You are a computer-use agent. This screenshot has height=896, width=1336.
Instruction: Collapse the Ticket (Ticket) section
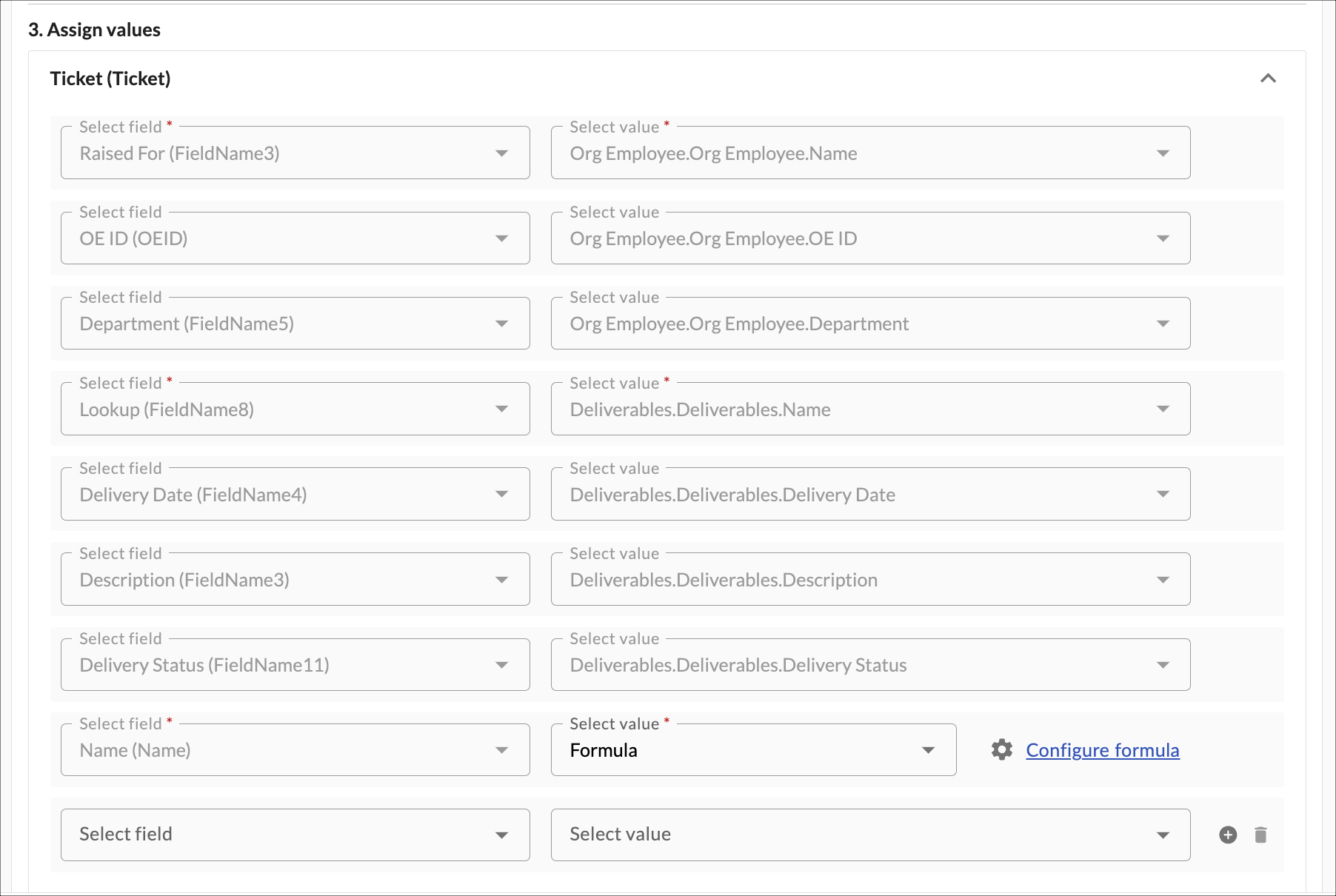[x=1268, y=78]
